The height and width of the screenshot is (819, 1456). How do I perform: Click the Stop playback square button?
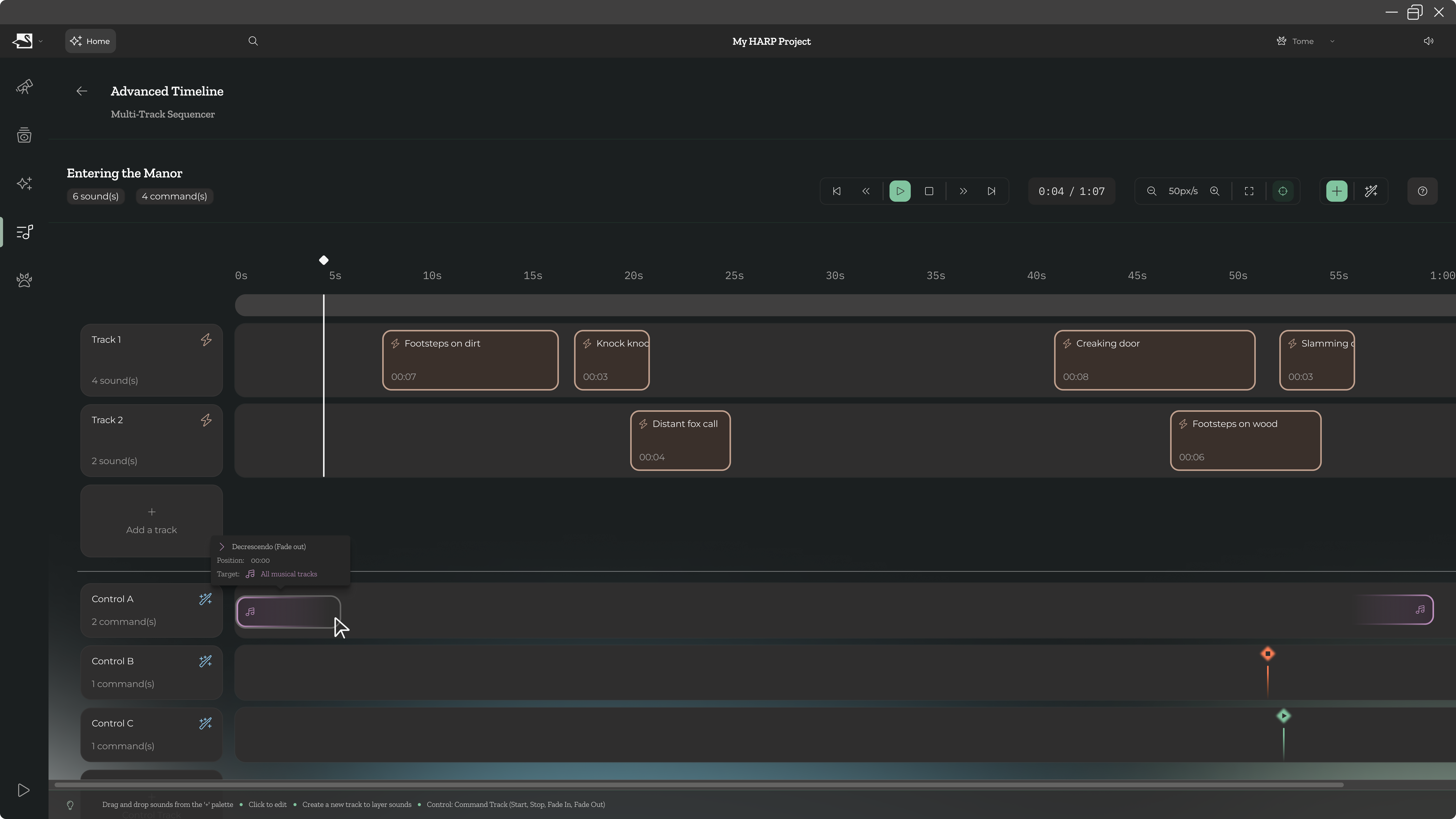pyautogui.click(x=929, y=191)
